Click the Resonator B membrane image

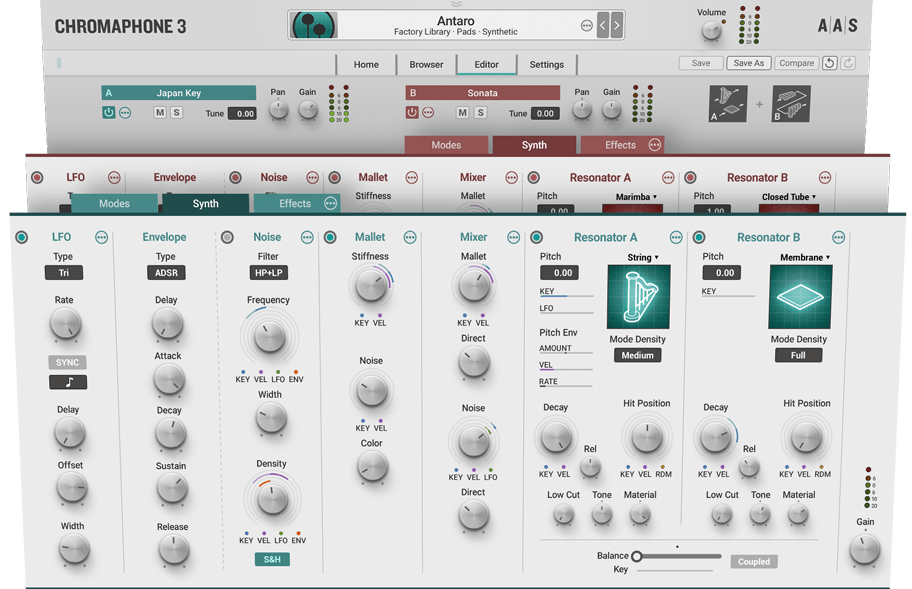799,297
